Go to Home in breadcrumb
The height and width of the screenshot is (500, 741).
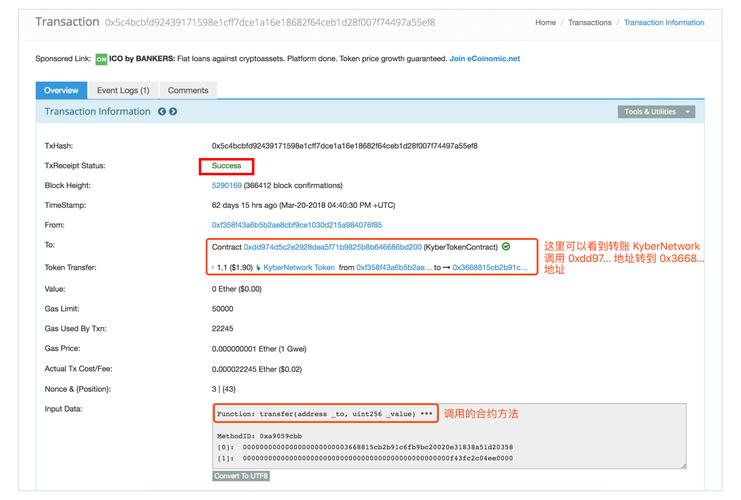pyautogui.click(x=545, y=22)
